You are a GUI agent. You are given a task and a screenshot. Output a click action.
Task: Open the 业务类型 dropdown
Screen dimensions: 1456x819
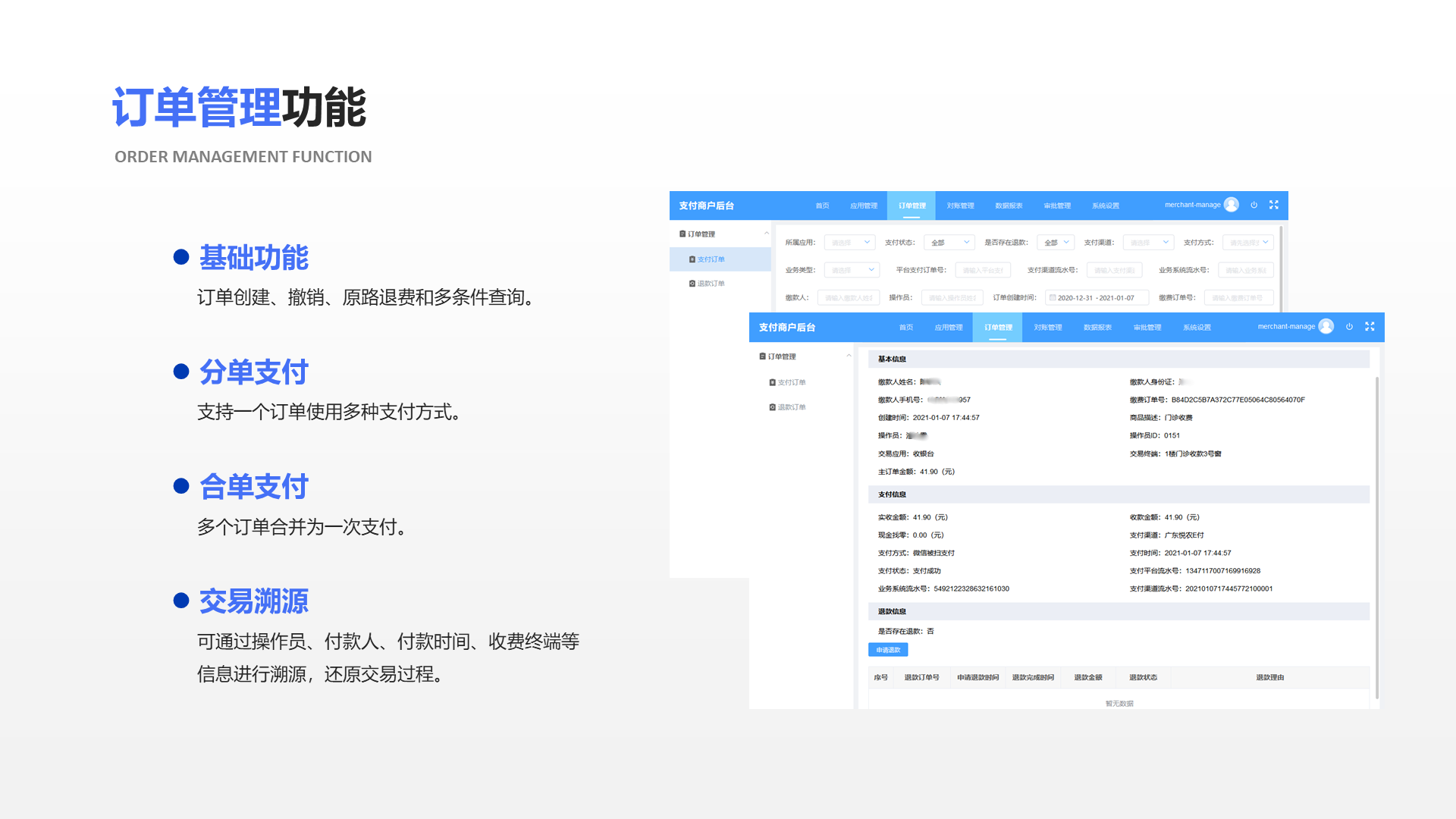851,270
